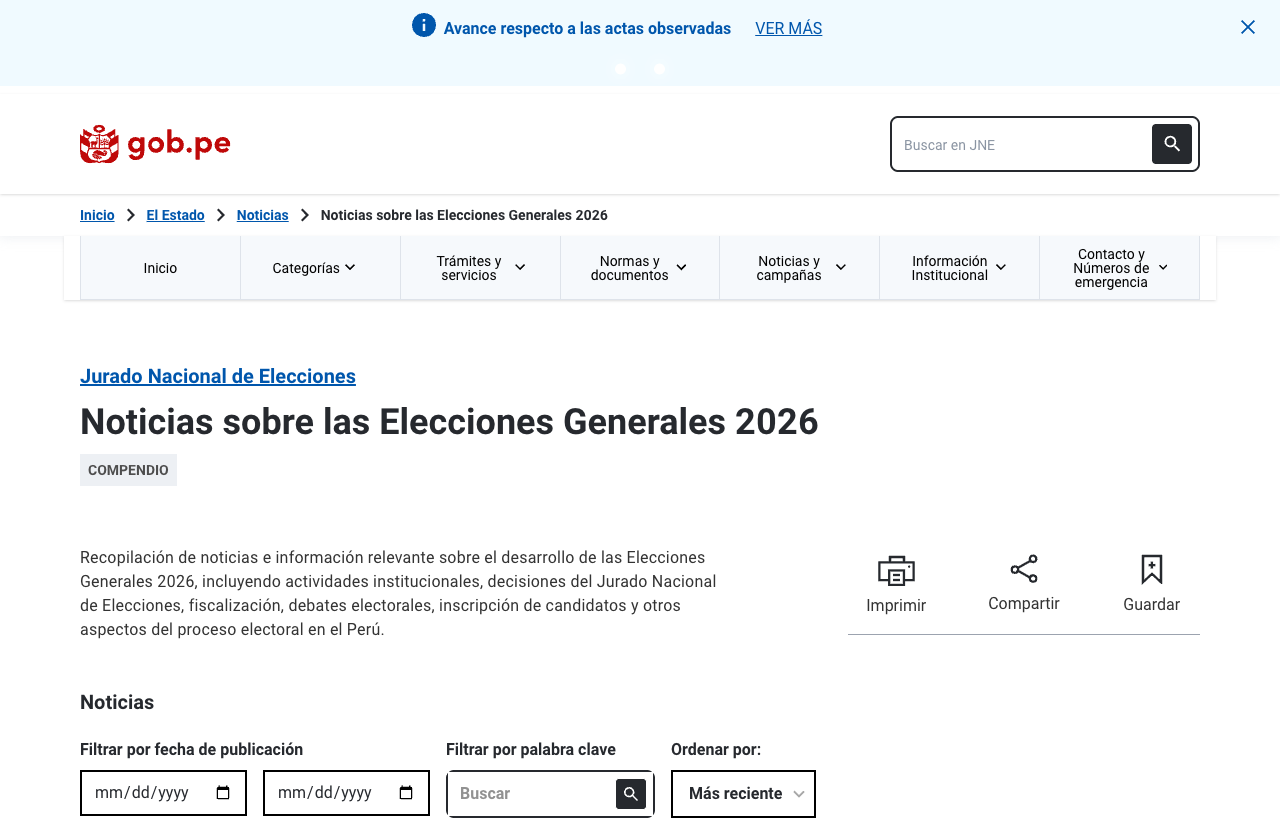Click the Imprimir printer icon
Screen dimensions: 1280x820
(x=896, y=570)
